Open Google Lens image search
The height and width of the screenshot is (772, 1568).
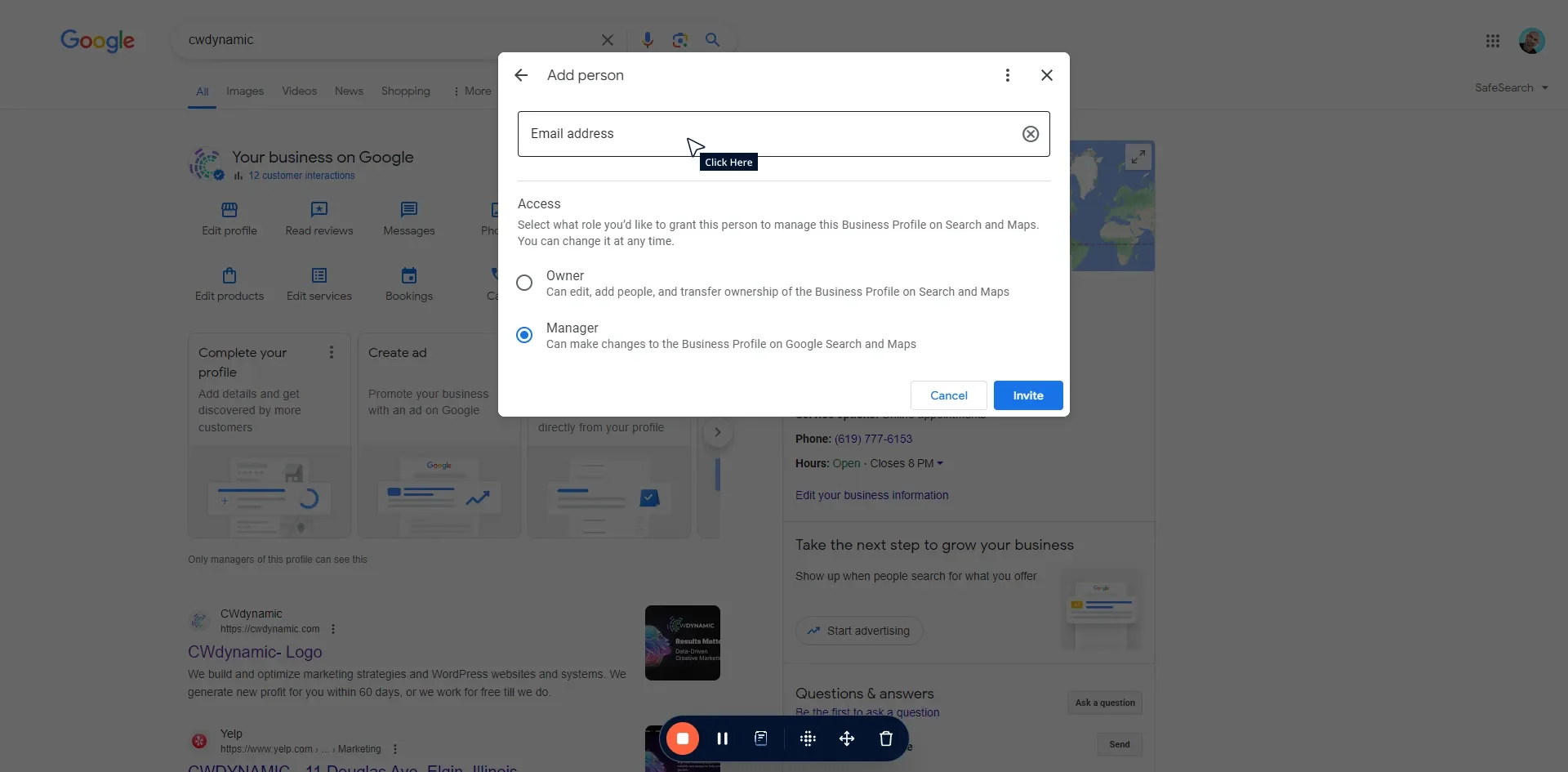click(679, 40)
